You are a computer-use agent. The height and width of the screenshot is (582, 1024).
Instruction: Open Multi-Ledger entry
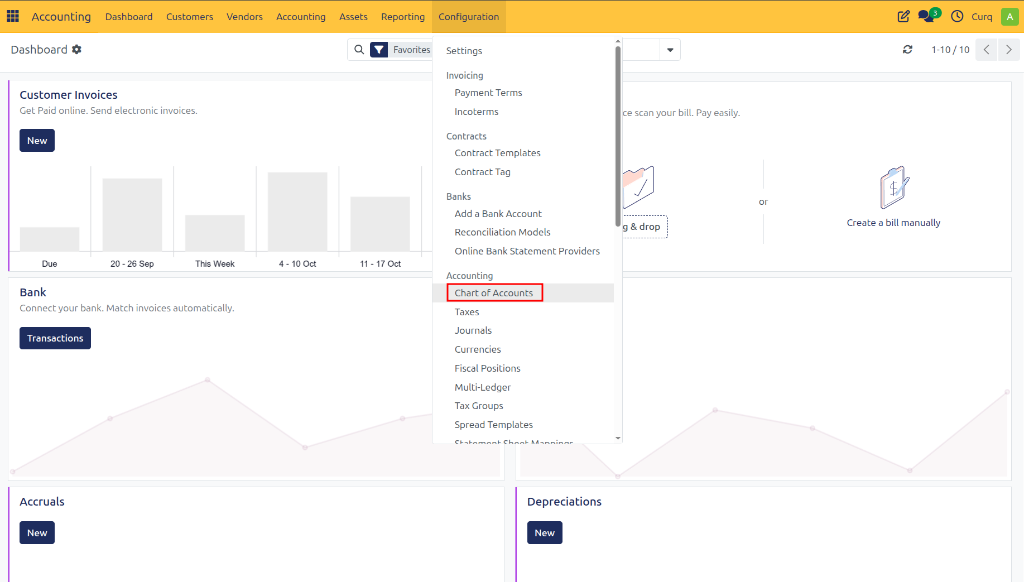pyautogui.click(x=482, y=387)
